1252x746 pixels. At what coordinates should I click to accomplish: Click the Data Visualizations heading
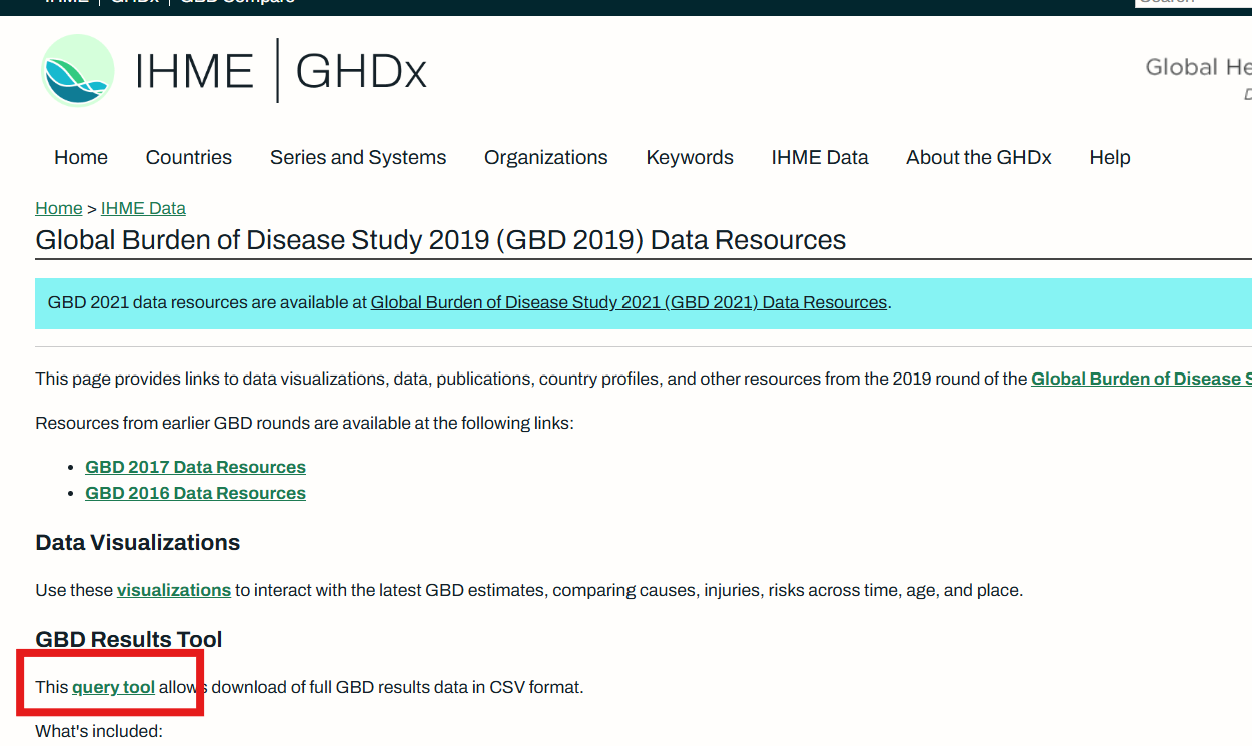(x=138, y=542)
